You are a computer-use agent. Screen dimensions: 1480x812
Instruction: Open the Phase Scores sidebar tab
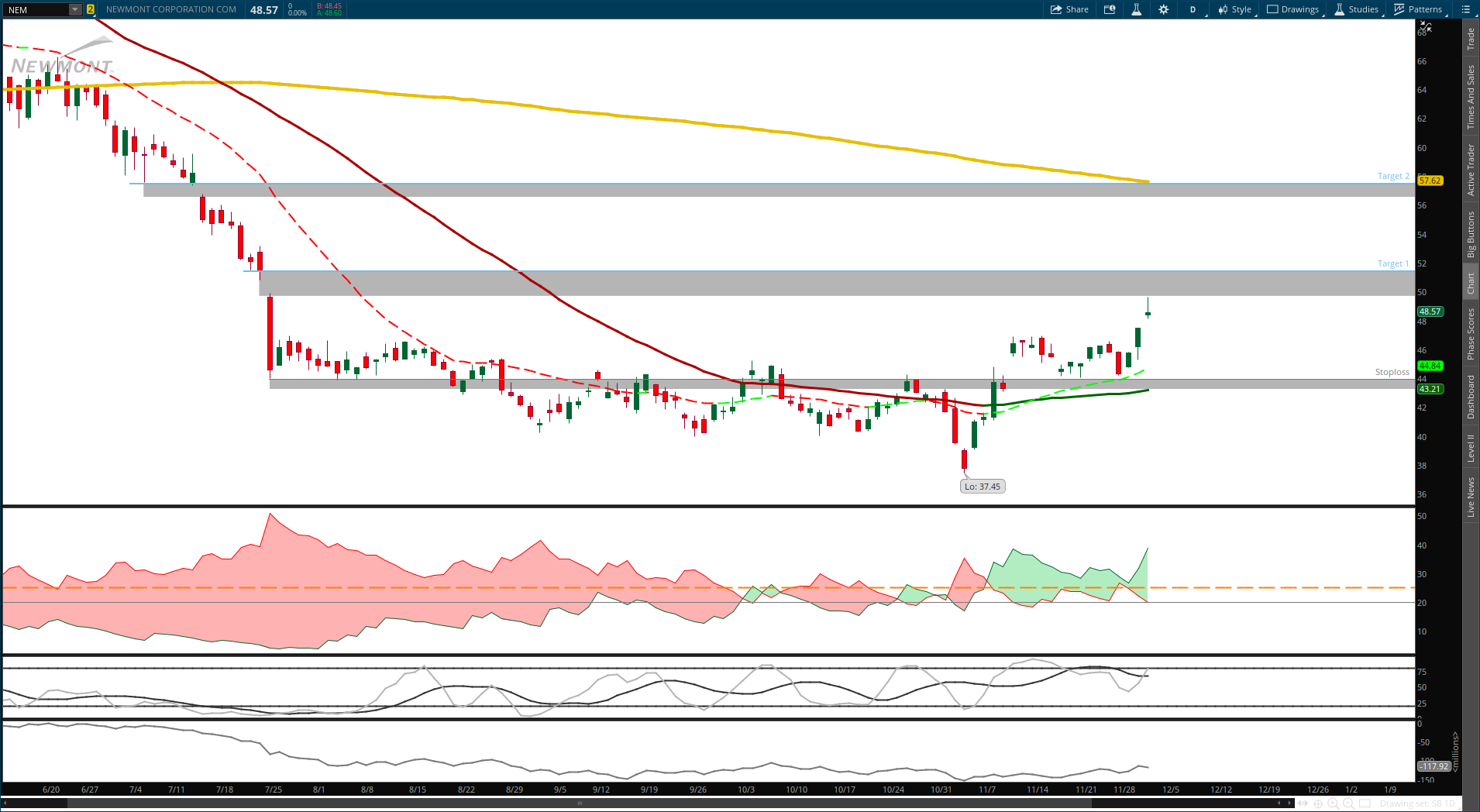(x=1471, y=334)
